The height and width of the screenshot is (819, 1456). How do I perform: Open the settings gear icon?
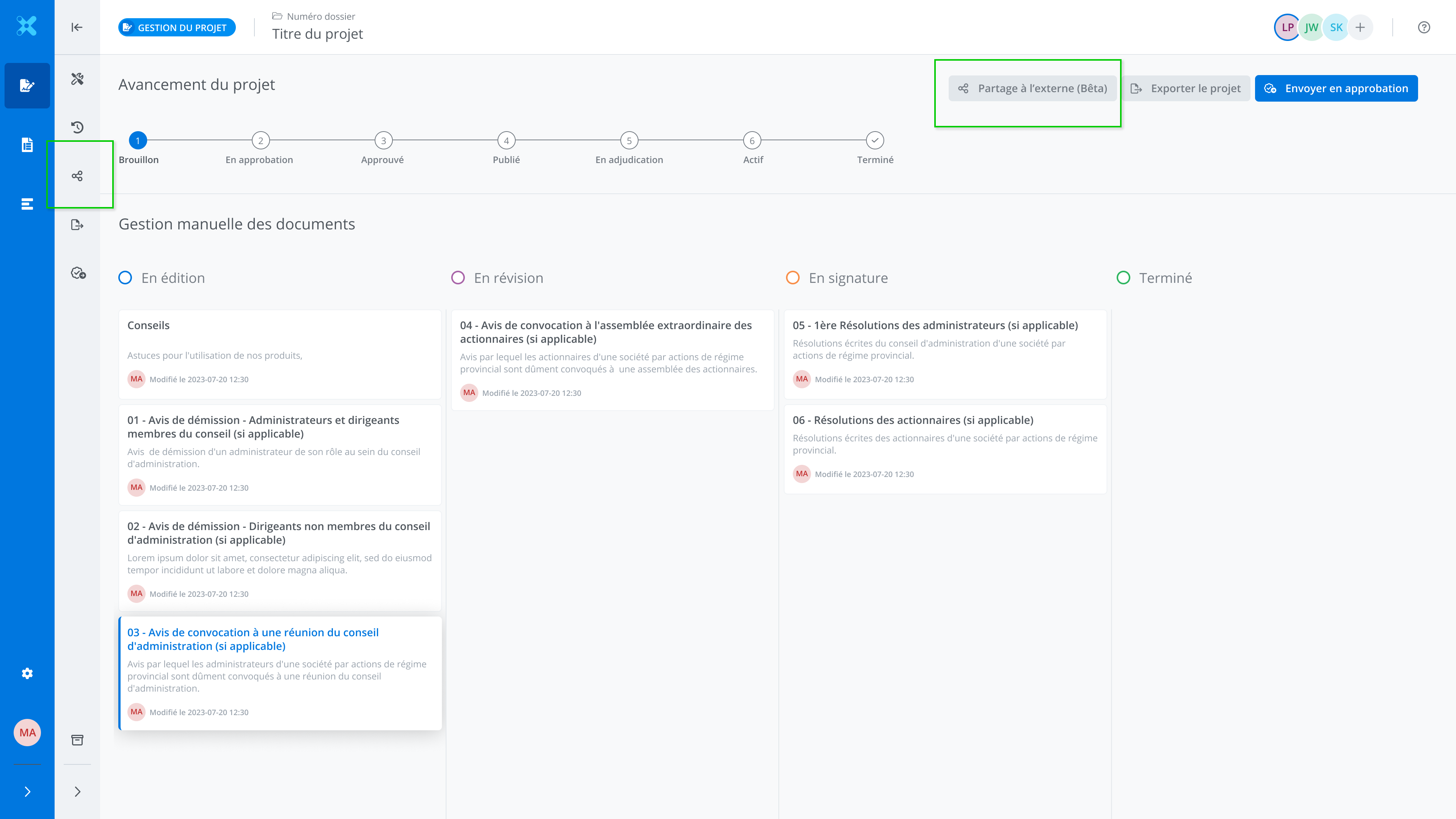point(27,673)
